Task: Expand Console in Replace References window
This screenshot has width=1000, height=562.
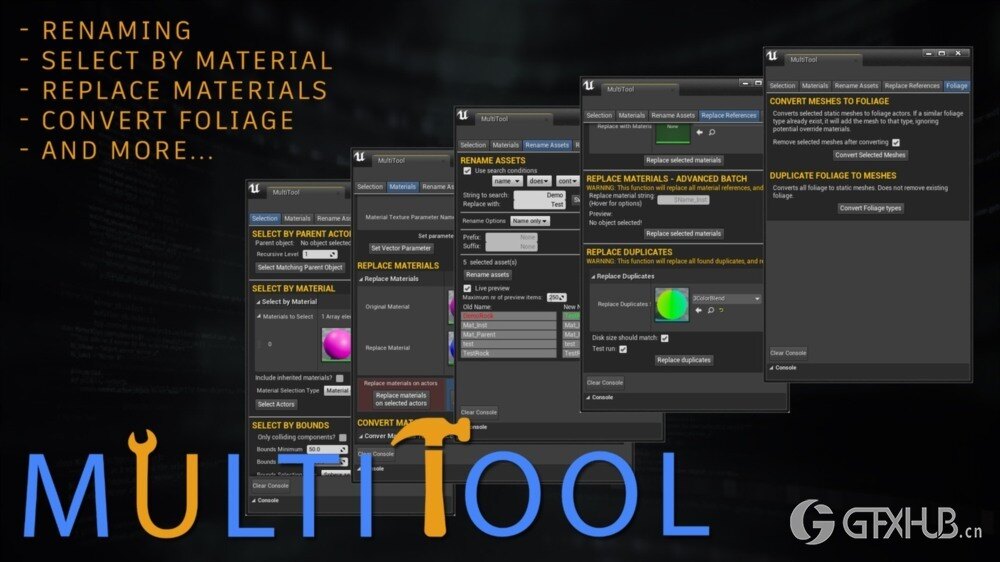Action: [x=589, y=397]
